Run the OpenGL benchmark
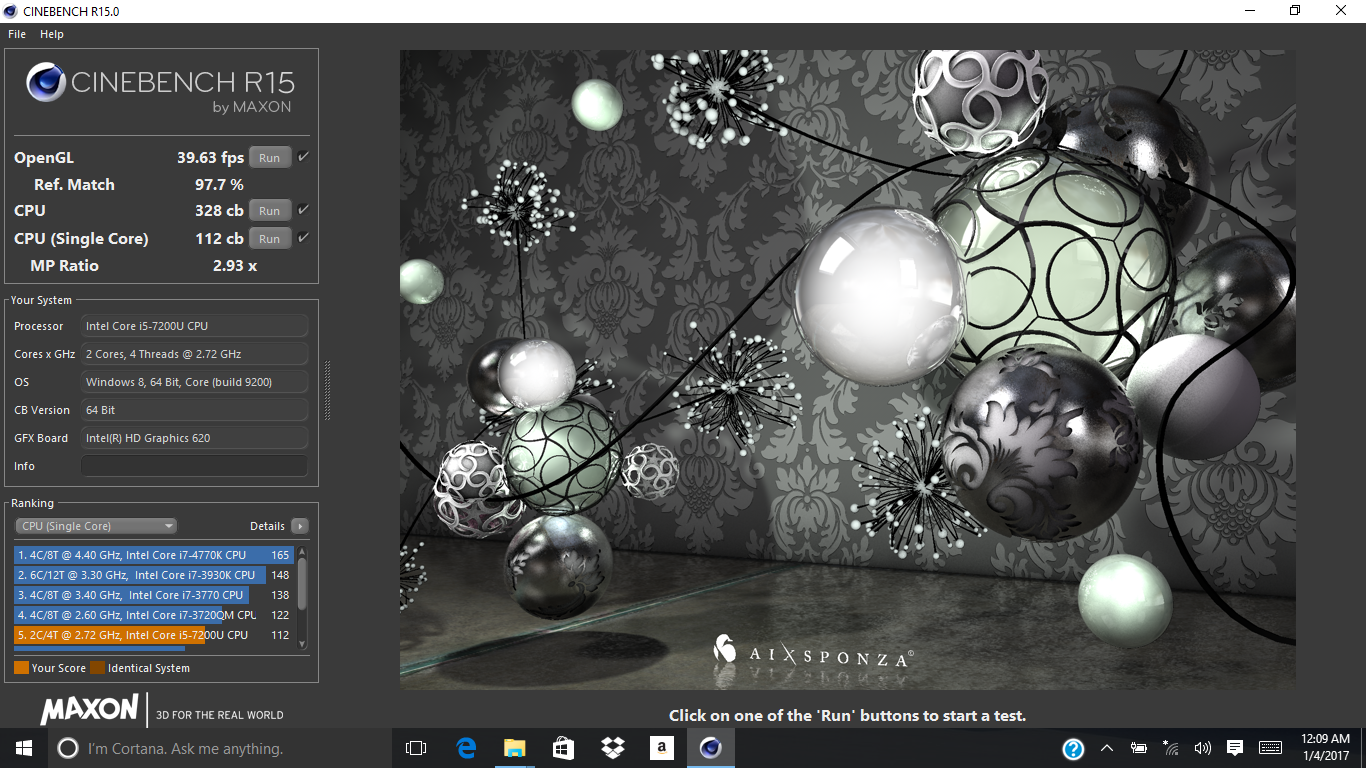Viewport: 1366px width, 768px height. coord(270,158)
